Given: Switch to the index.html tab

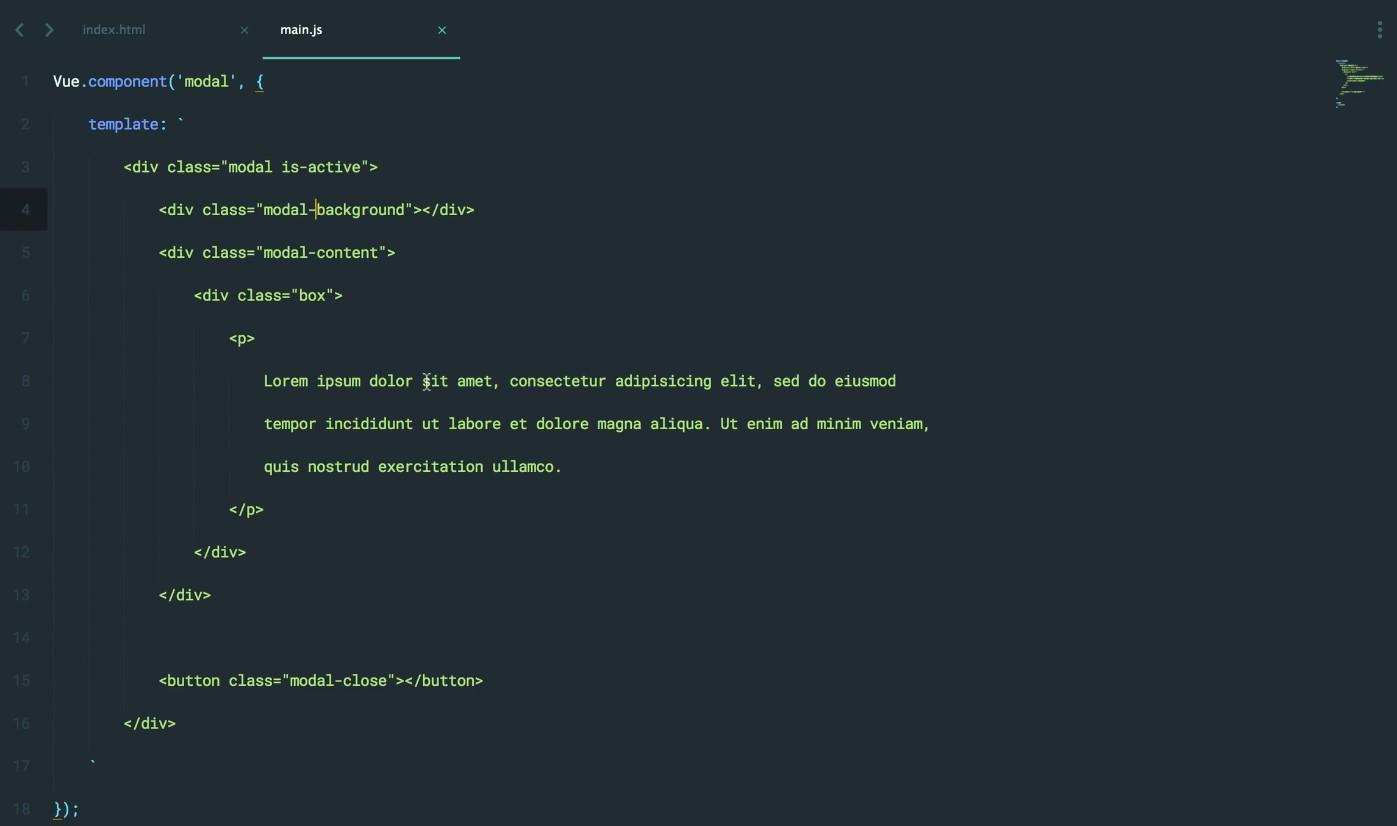Looking at the screenshot, I should 114,30.
